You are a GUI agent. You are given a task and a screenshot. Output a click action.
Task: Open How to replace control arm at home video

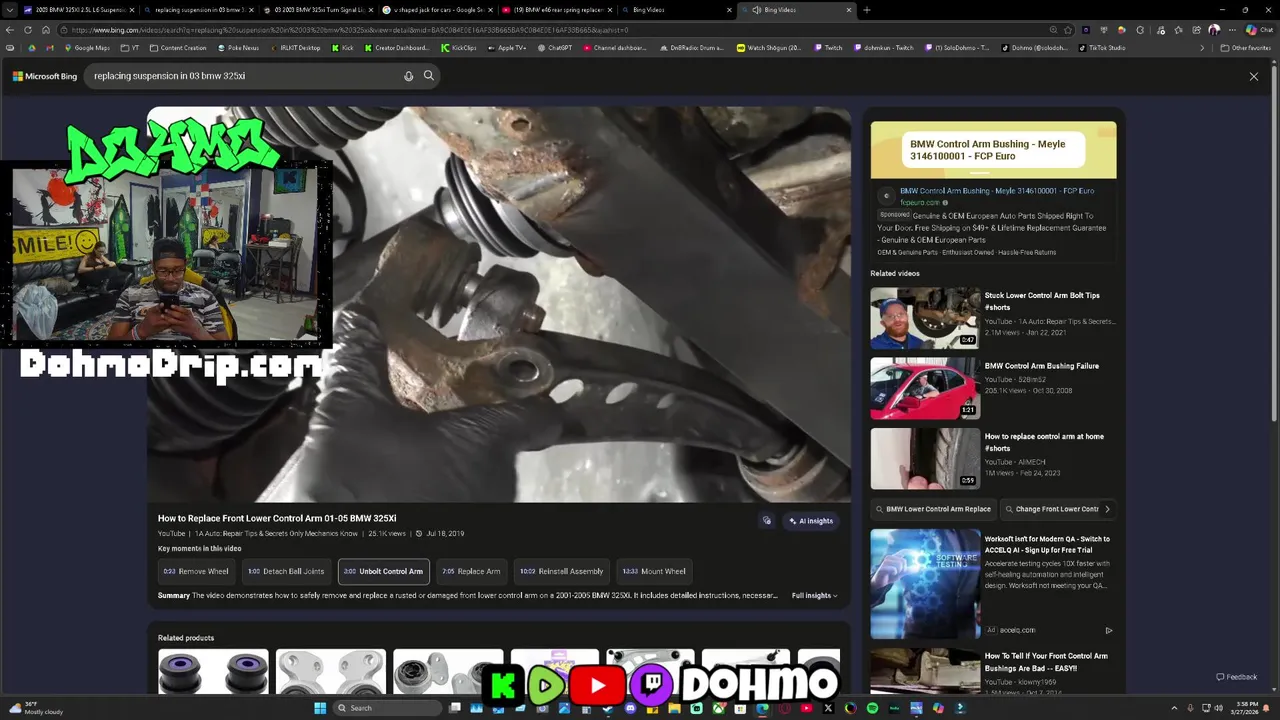1044,442
